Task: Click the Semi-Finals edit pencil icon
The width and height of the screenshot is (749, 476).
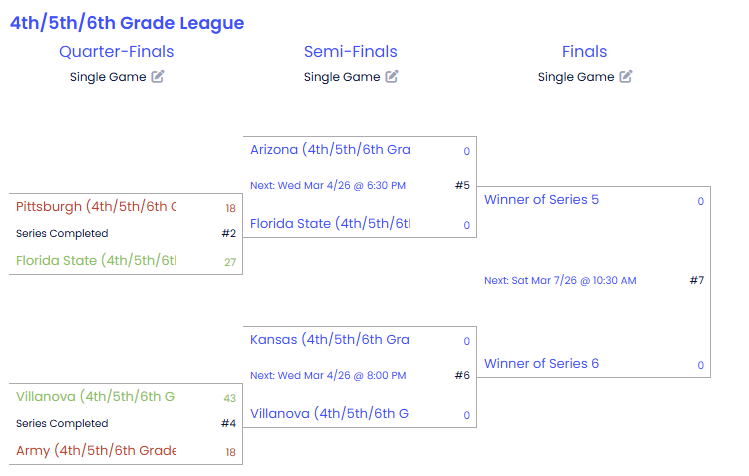Action: [392, 77]
